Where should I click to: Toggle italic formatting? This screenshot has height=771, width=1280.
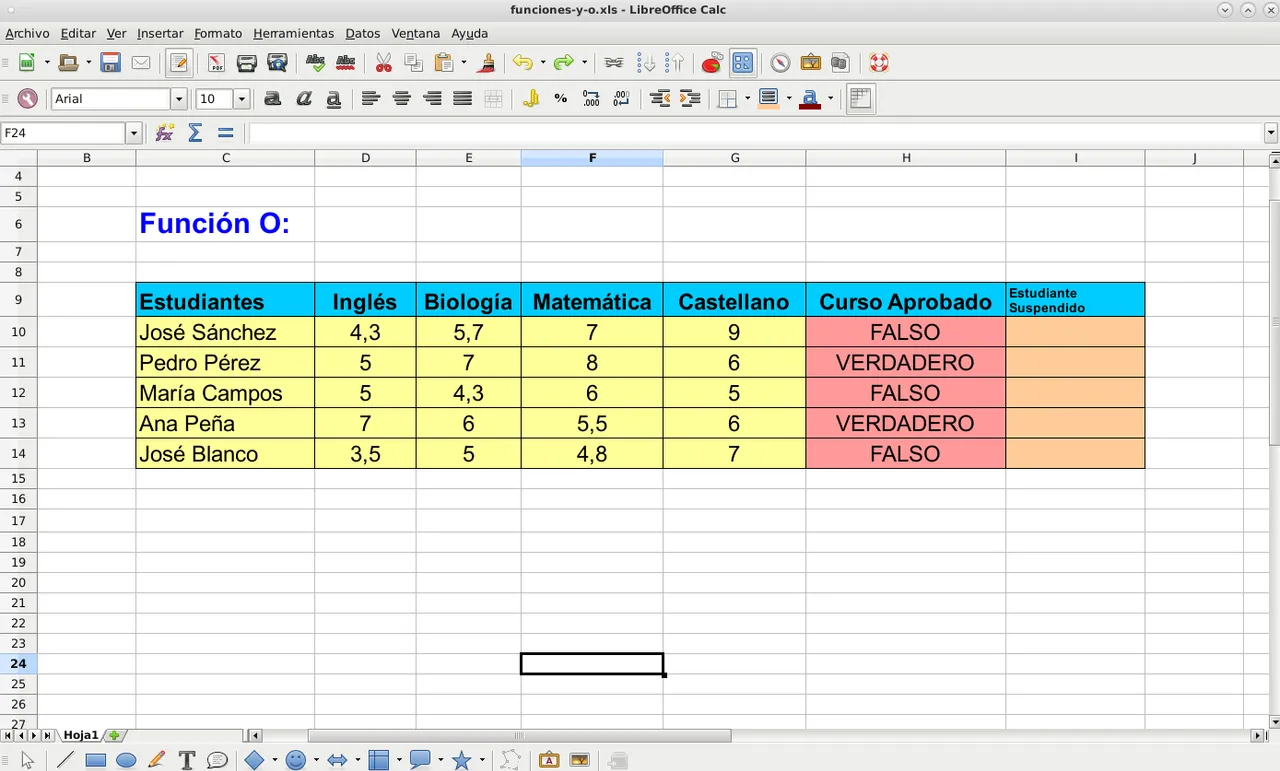click(303, 98)
